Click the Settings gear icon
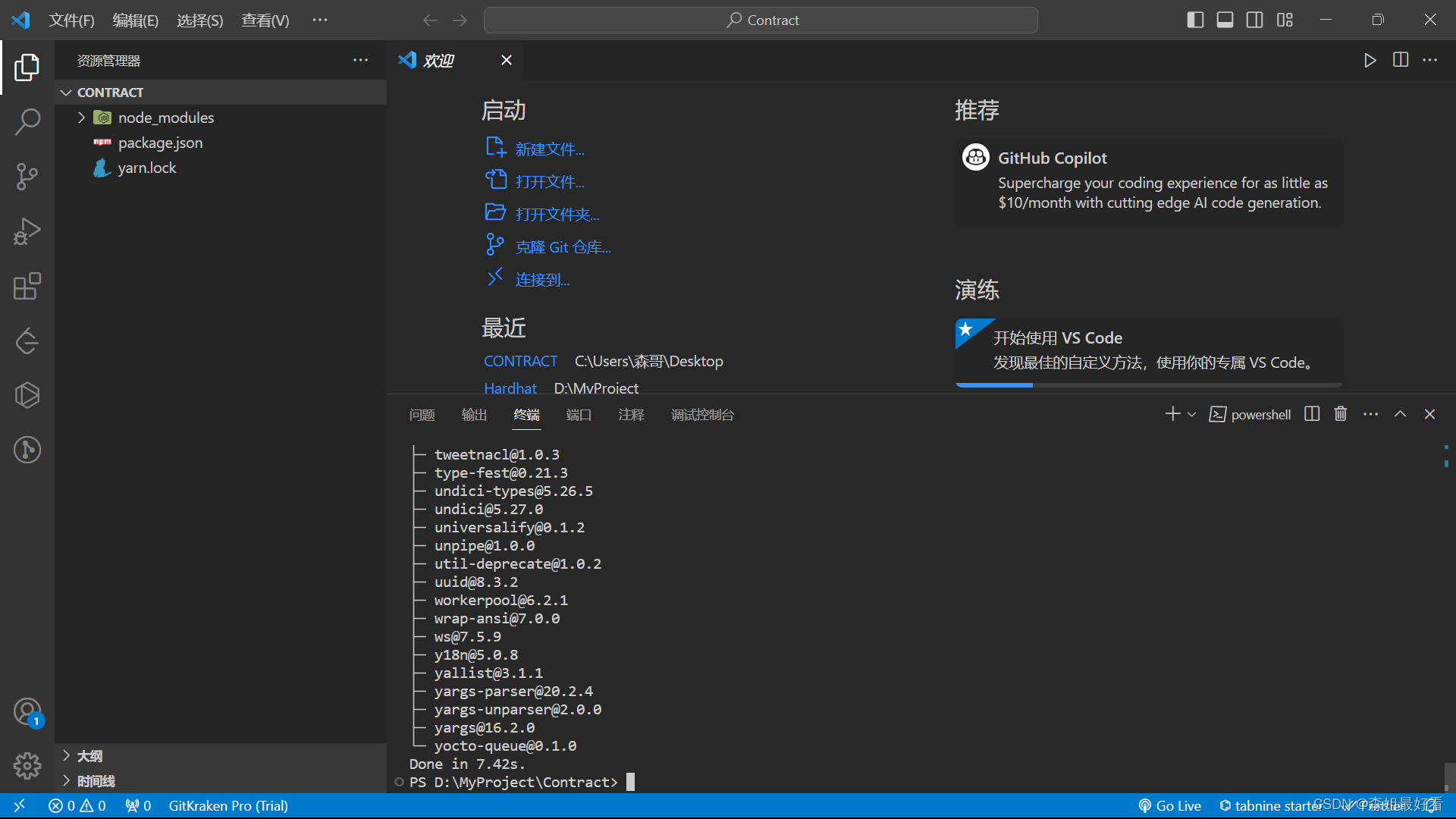Viewport: 1456px width, 819px height. tap(27, 765)
